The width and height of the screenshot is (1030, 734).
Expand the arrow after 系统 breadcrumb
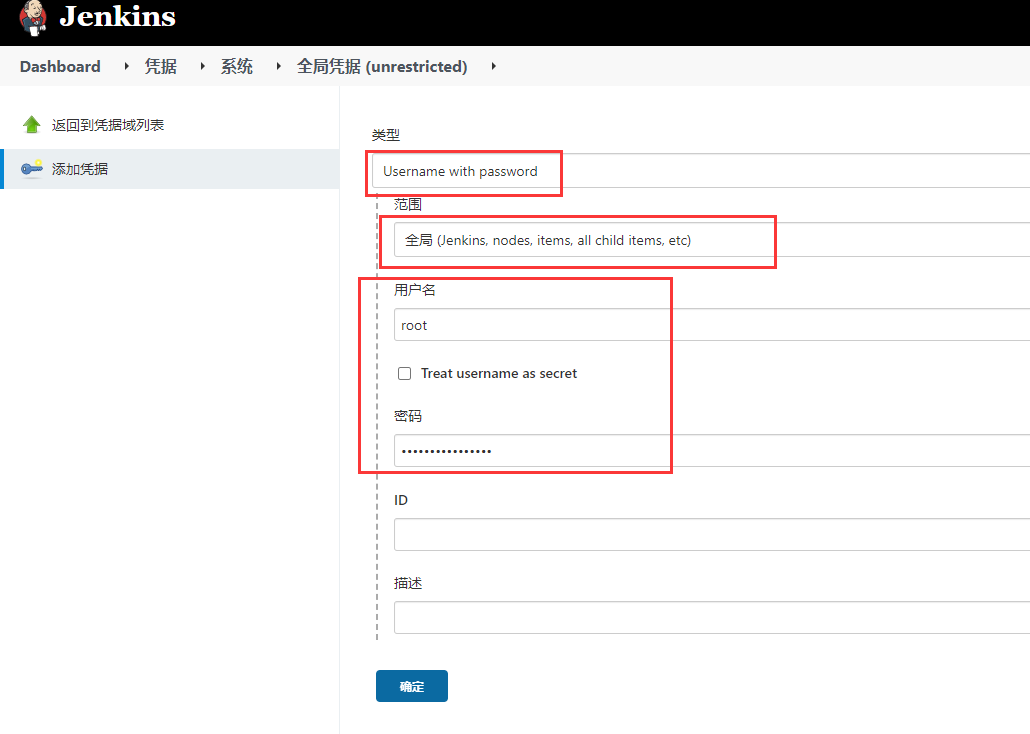tap(278, 67)
